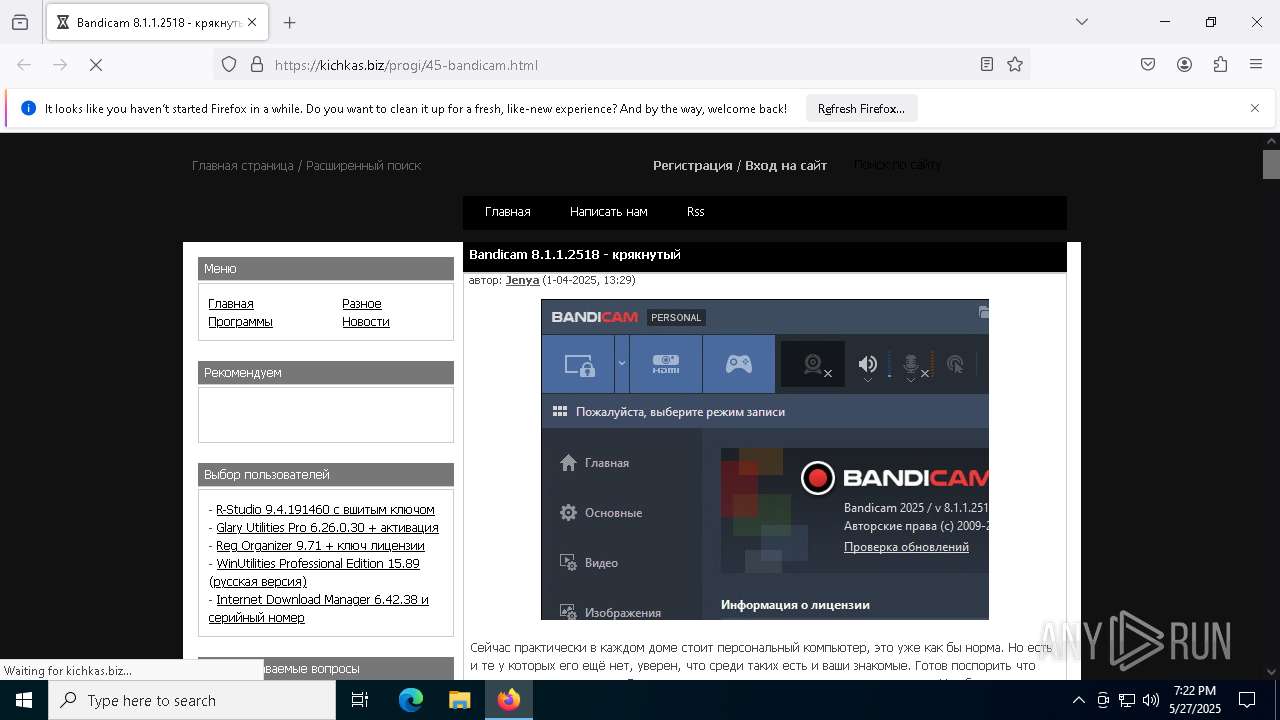Open Reg Organizer 9.71 link
This screenshot has width=1280, height=720.
pos(320,546)
